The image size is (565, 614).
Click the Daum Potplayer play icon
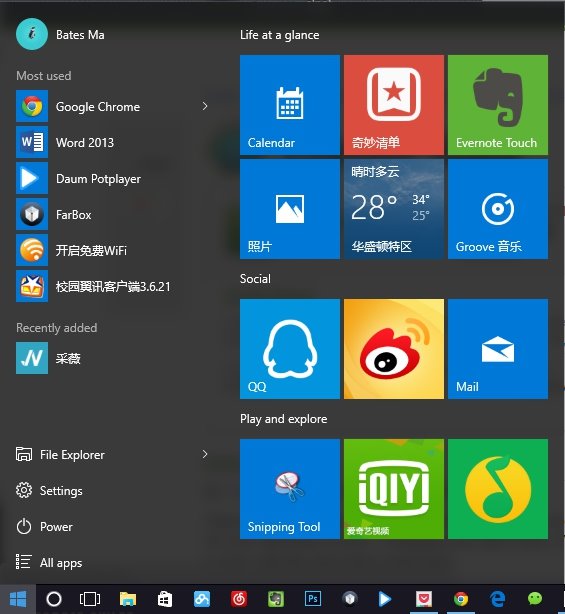click(x=32, y=178)
